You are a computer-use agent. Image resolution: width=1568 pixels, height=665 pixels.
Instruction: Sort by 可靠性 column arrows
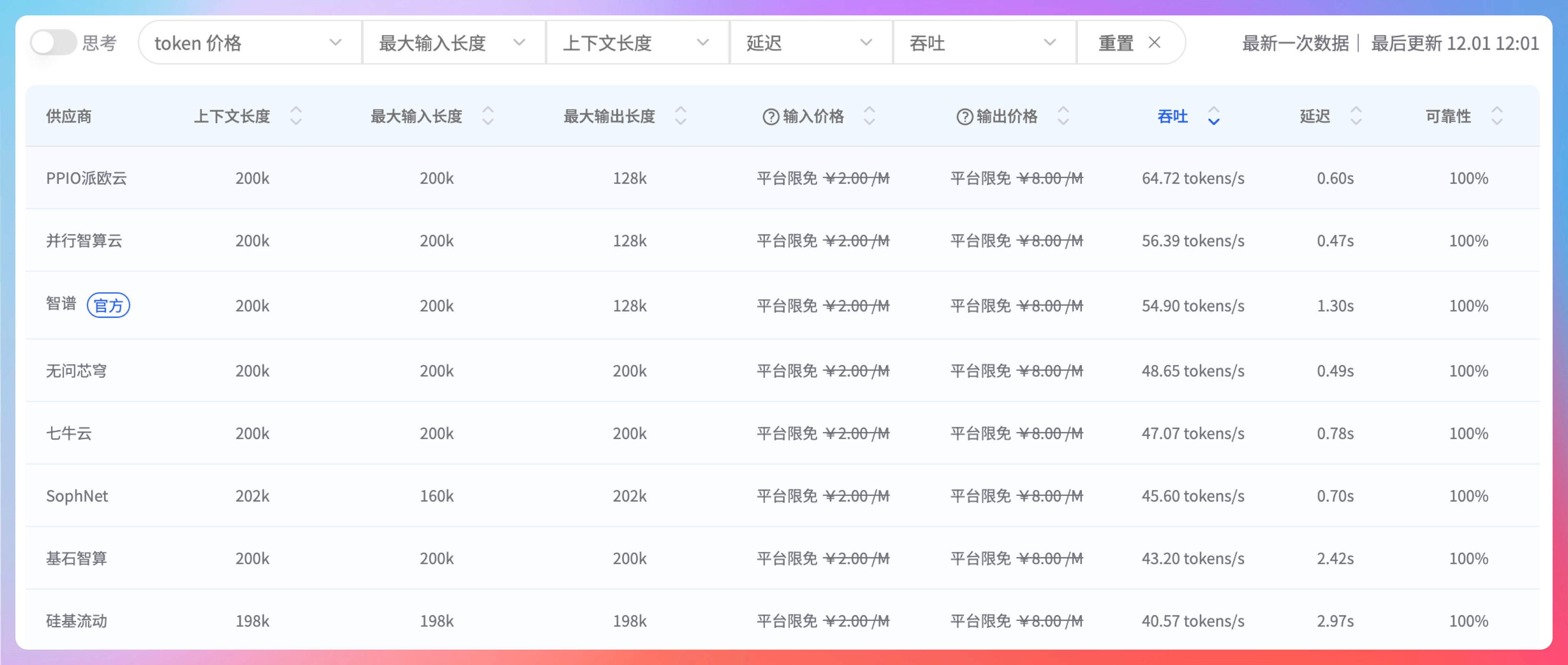click(x=1497, y=116)
